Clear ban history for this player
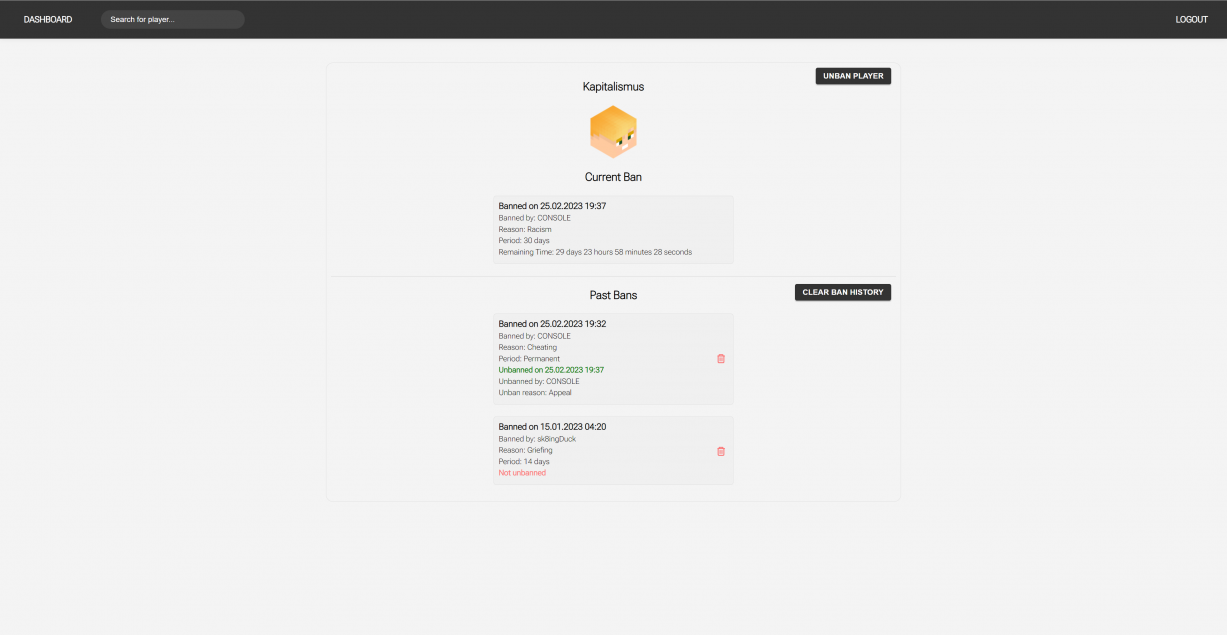 click(843, 292)
